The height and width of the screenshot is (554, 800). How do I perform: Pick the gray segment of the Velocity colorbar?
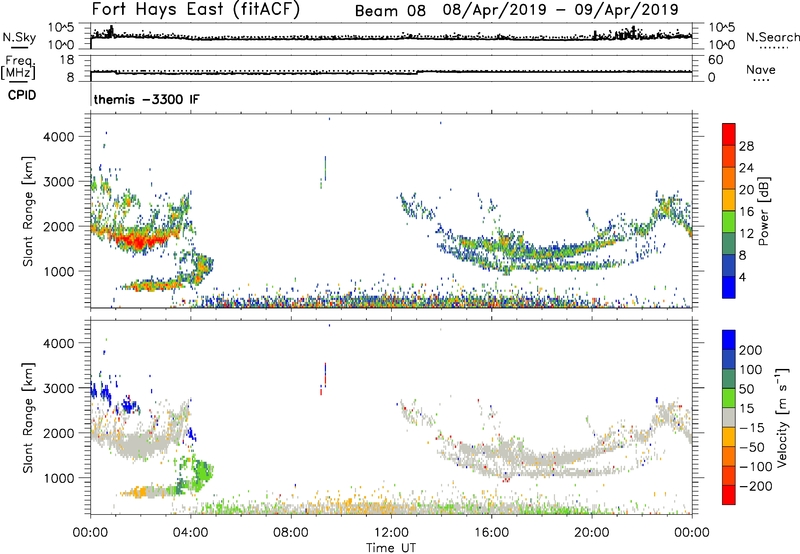[x=729, y=417]
